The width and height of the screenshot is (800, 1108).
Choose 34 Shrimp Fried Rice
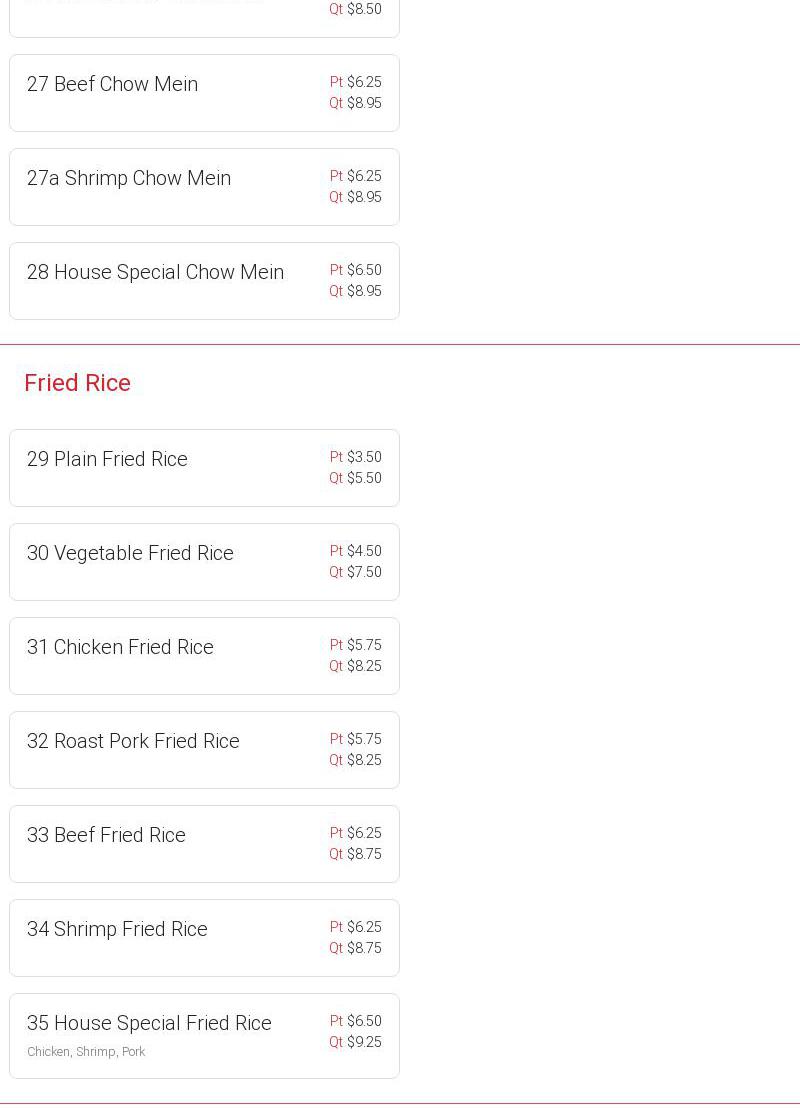click(117, 929)
